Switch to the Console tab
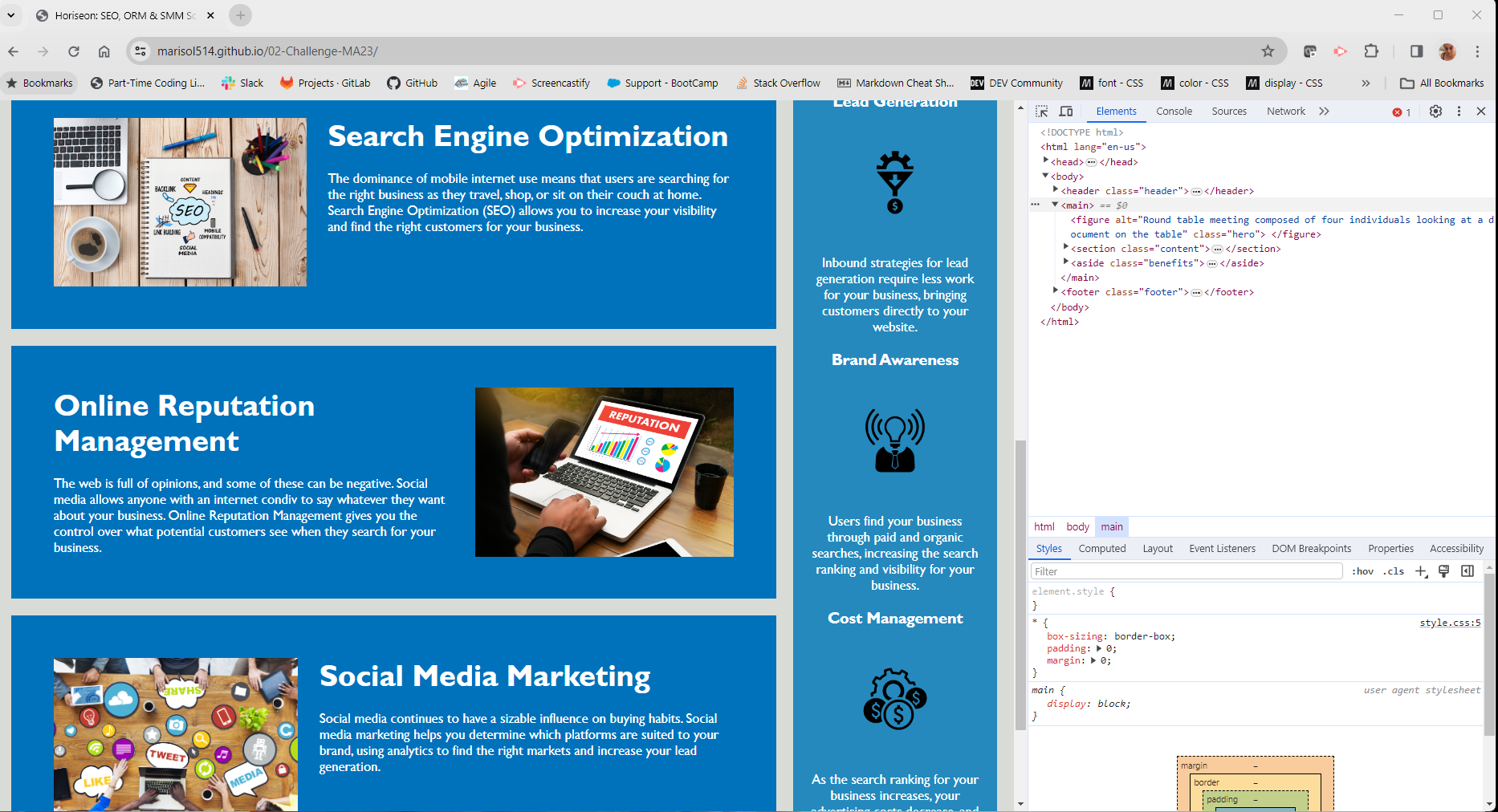 click(1174, 112)
